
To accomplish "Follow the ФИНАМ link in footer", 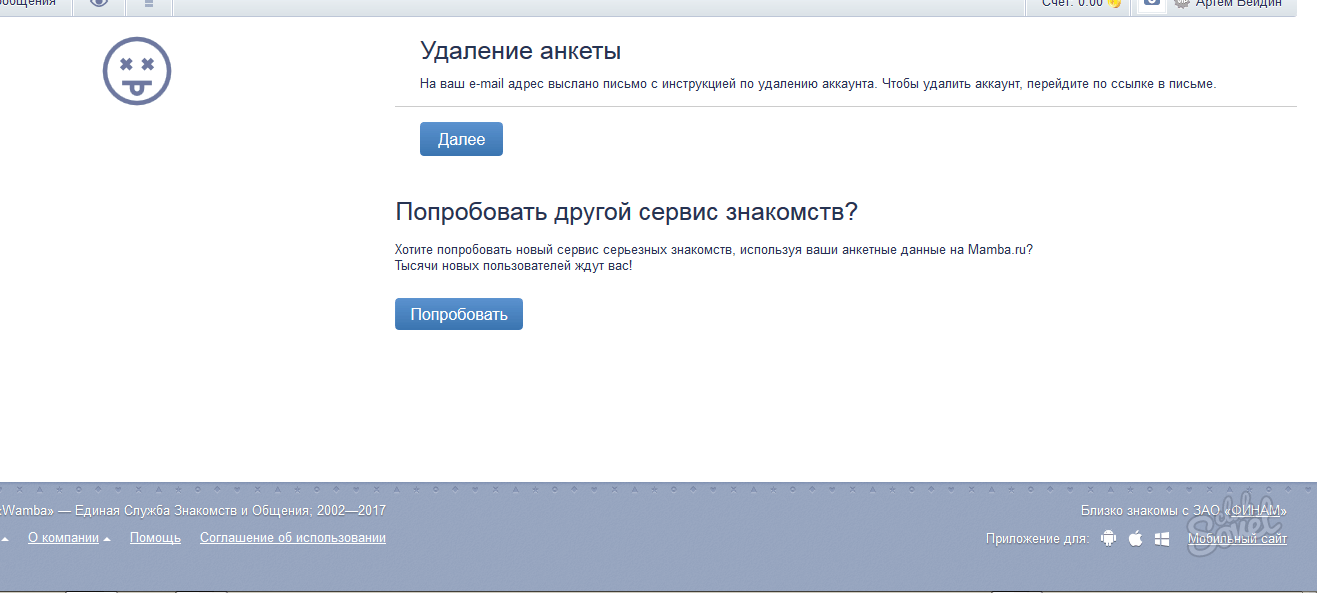I will pyautogui.click(x=1254, y=511).
